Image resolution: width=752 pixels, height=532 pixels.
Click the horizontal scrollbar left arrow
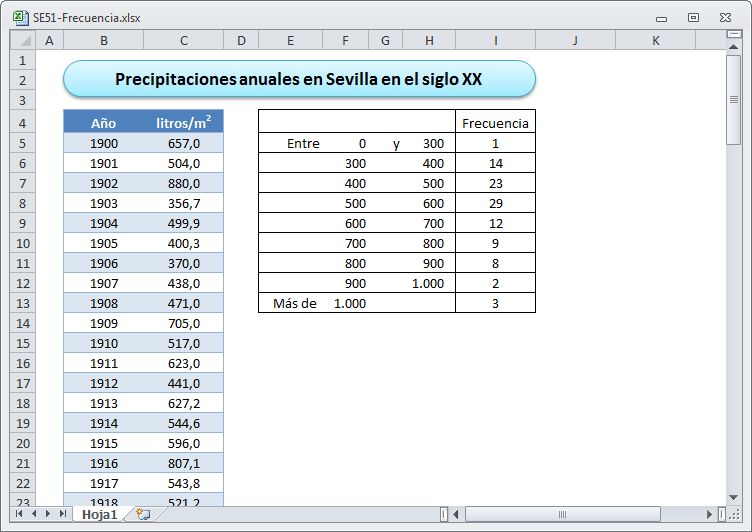coord(457,514)
